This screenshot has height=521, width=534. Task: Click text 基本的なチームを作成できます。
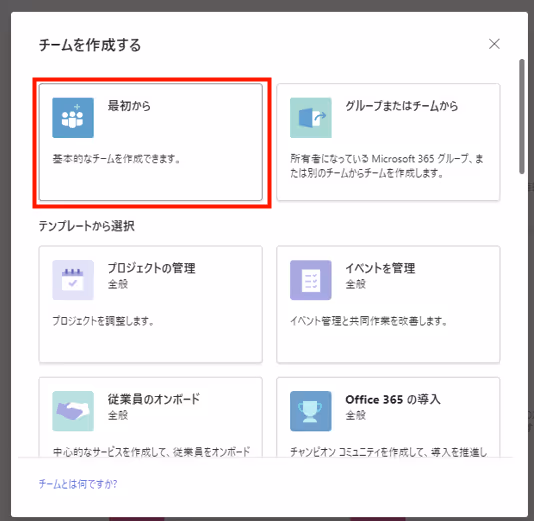116,159
